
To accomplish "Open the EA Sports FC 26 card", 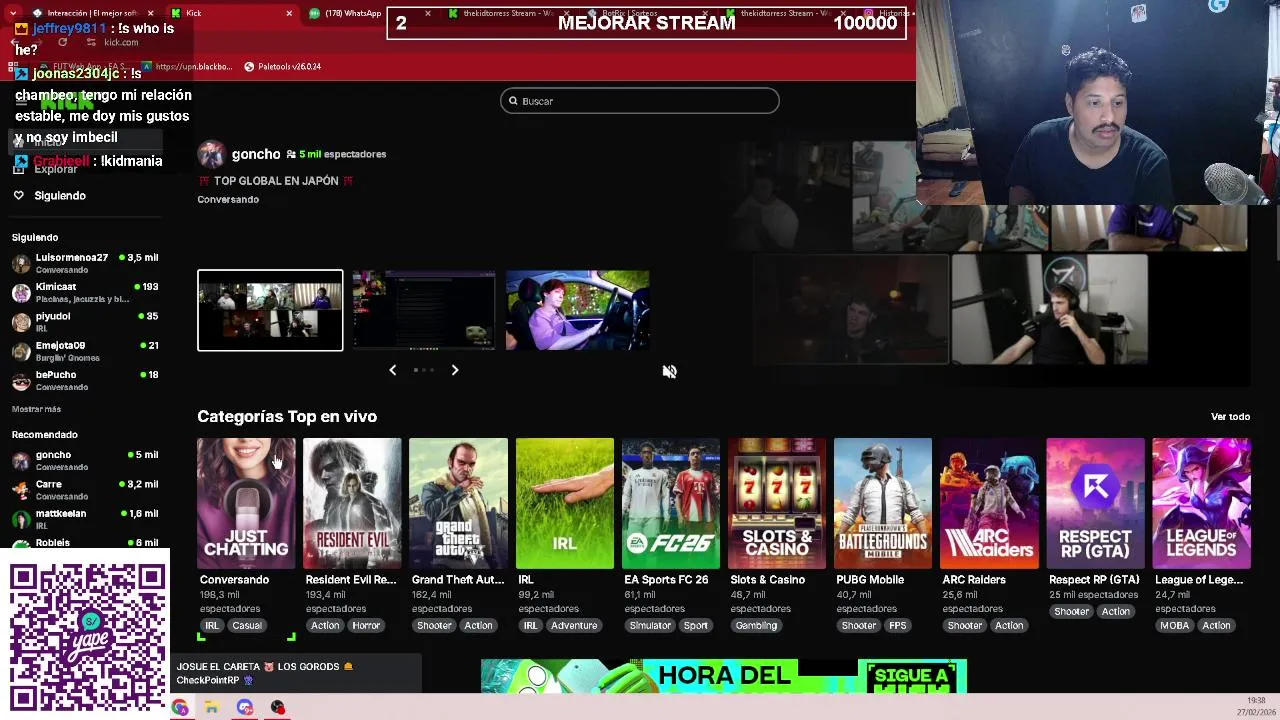I will [x=670, y=503].
